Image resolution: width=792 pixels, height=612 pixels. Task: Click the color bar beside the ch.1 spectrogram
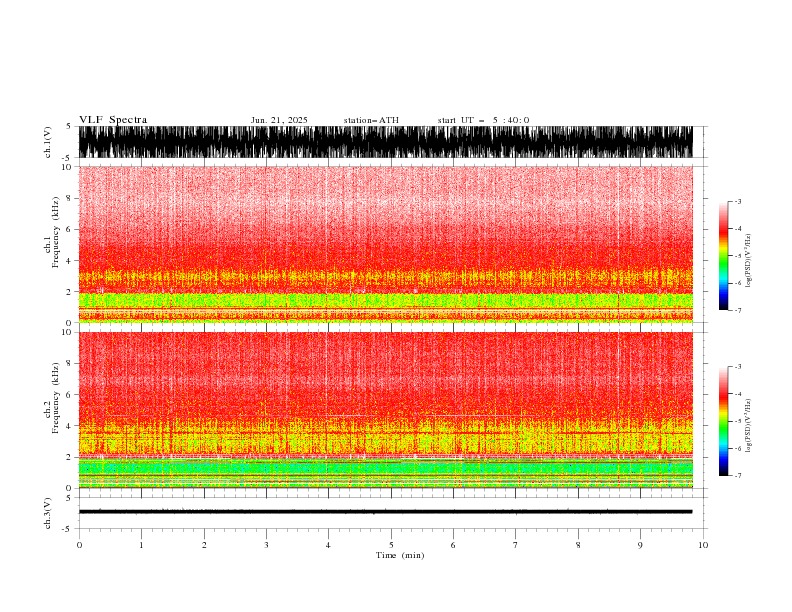click(723, 255)
